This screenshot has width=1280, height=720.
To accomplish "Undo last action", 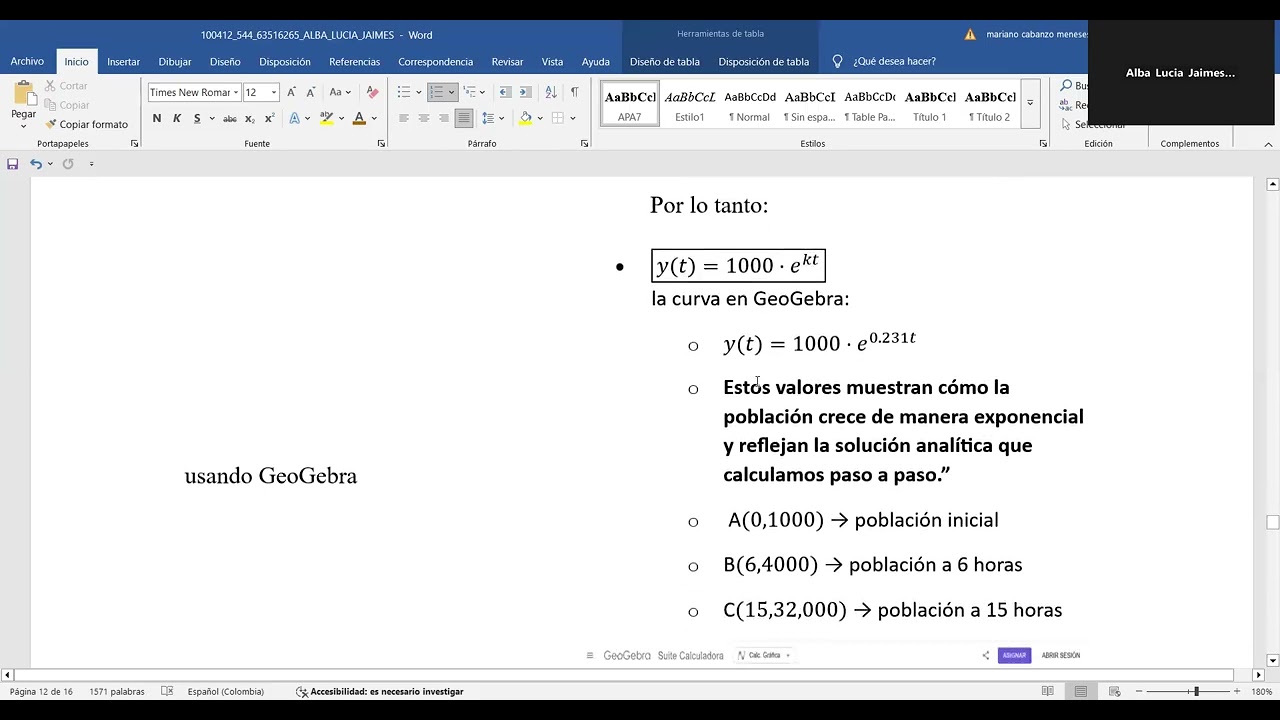I will click(36, 164).
